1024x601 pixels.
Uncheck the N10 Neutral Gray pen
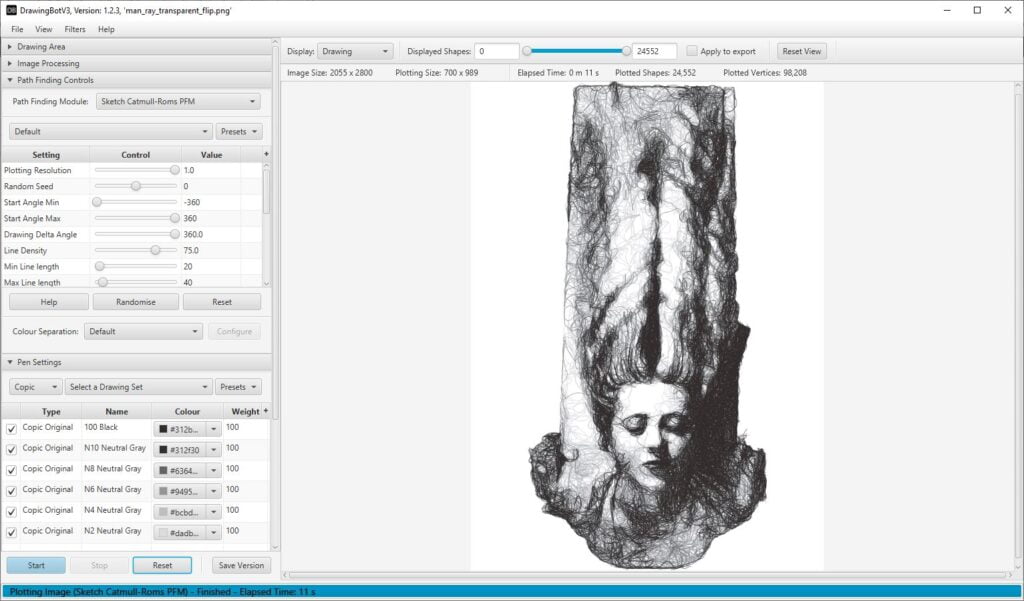[x=13, y=448]
